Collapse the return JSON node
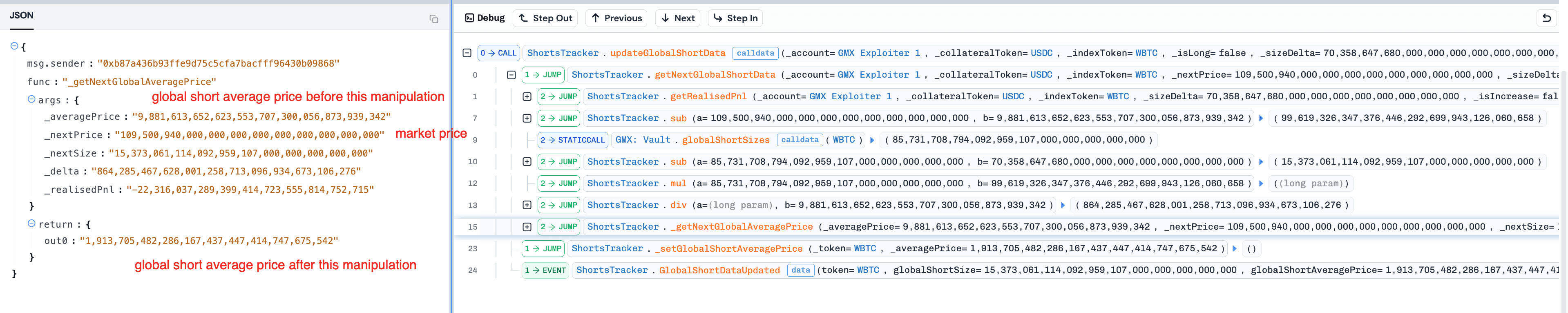The height and width of the screenshot is (313, 1568). [x=31, y=224]
